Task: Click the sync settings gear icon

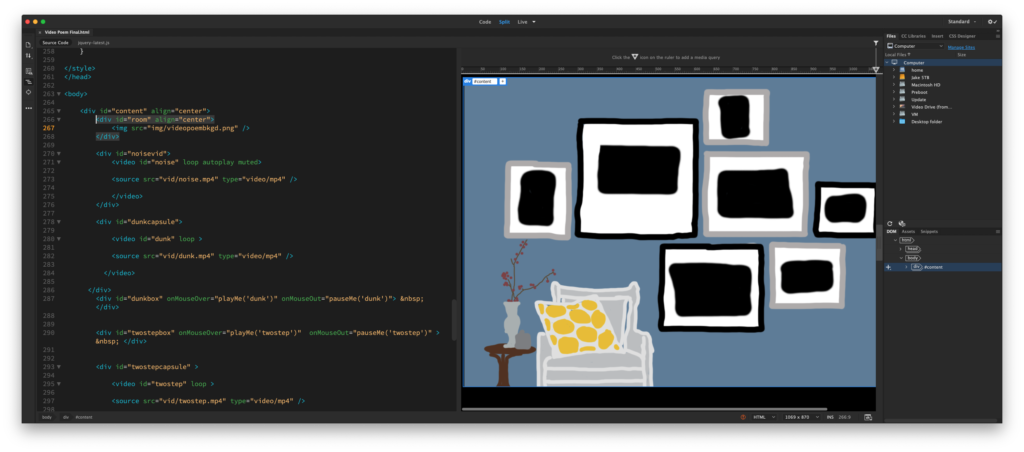Action: tap(992, 21)
